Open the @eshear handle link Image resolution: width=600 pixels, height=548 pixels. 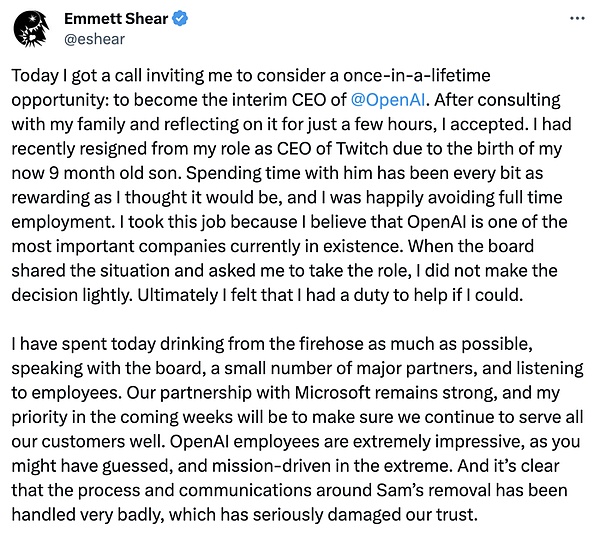click(x=95, y=39)
